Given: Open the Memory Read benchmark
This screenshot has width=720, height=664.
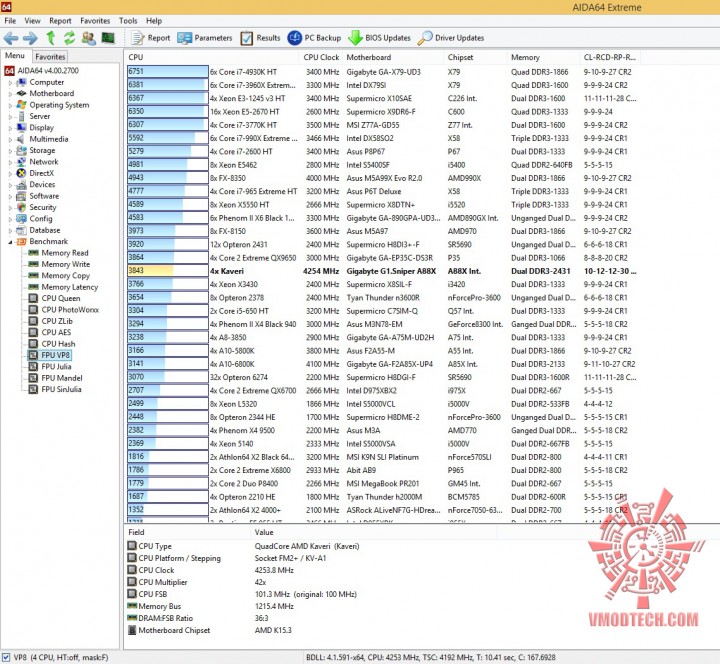Looking at the screenshot, I should (x=65, y=253).
